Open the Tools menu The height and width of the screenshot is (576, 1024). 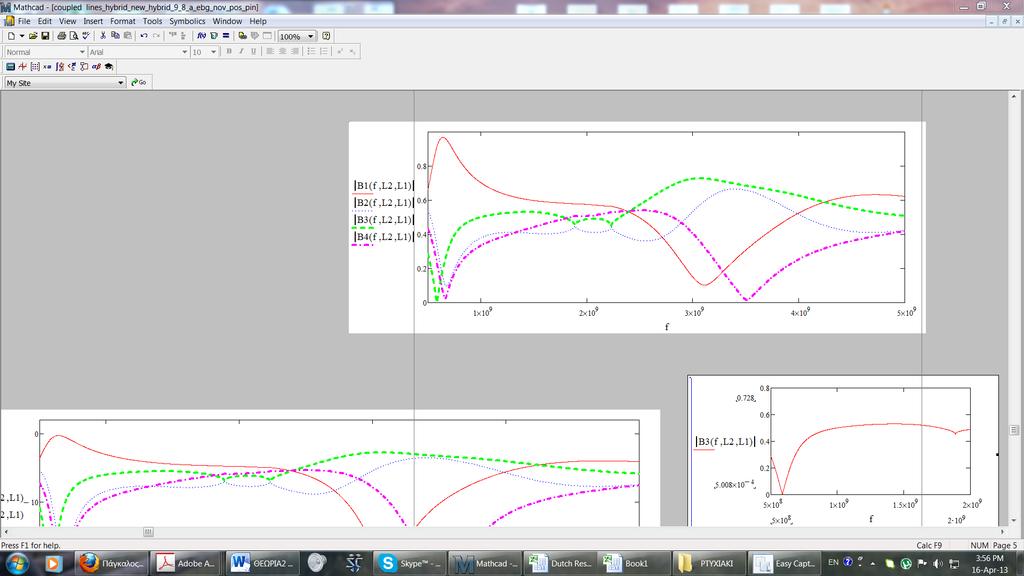152,21
